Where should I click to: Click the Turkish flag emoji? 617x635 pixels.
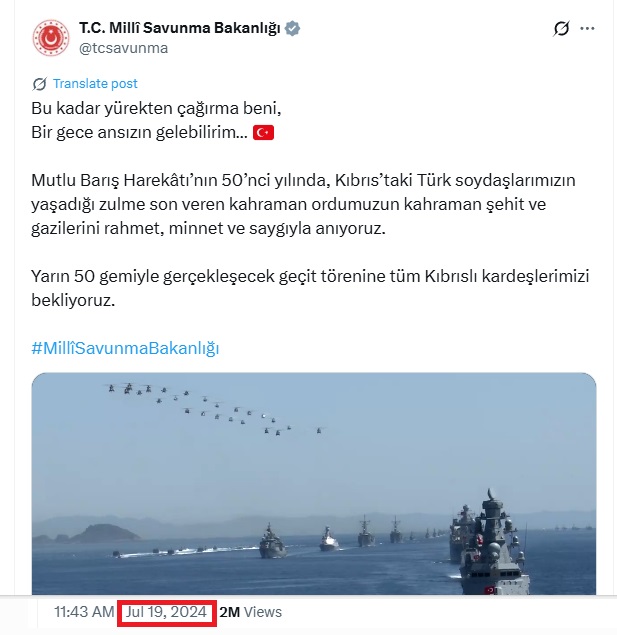(263, 132)
